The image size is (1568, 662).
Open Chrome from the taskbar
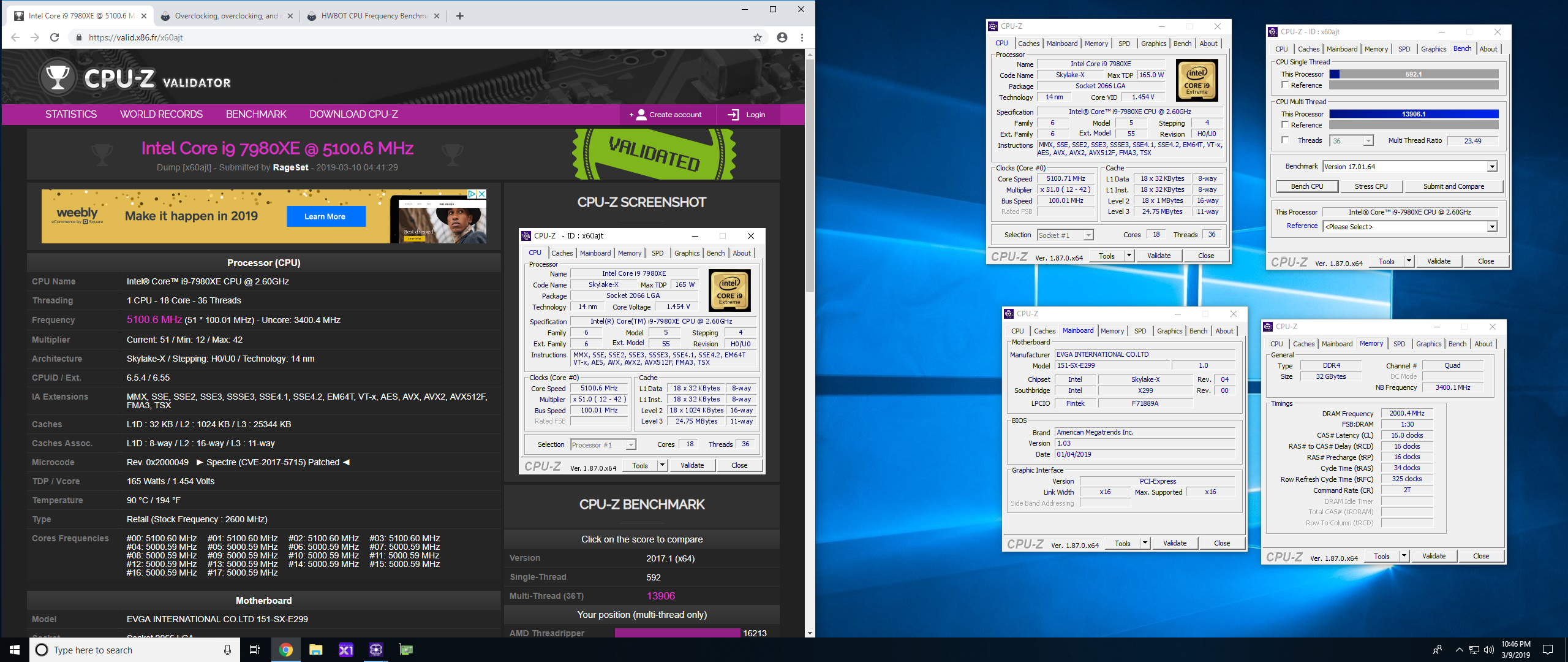(285, 650)
